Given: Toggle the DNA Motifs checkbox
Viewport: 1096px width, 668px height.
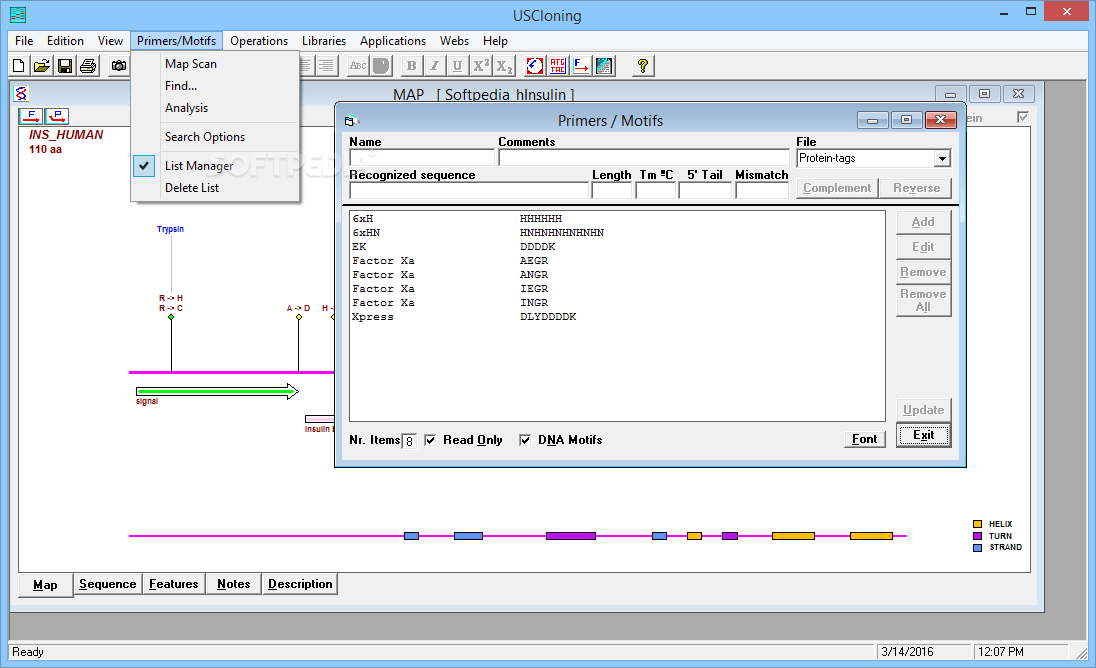Looking at the screenshot, I should (525, 440).
